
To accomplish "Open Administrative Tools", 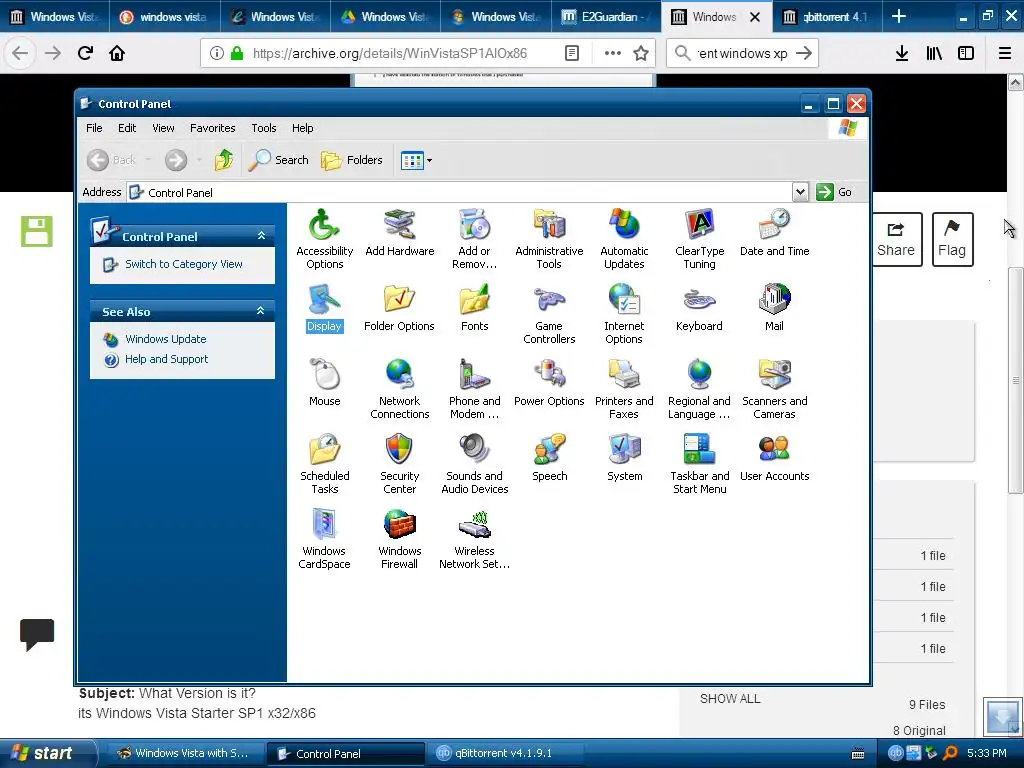I will 549,239.
